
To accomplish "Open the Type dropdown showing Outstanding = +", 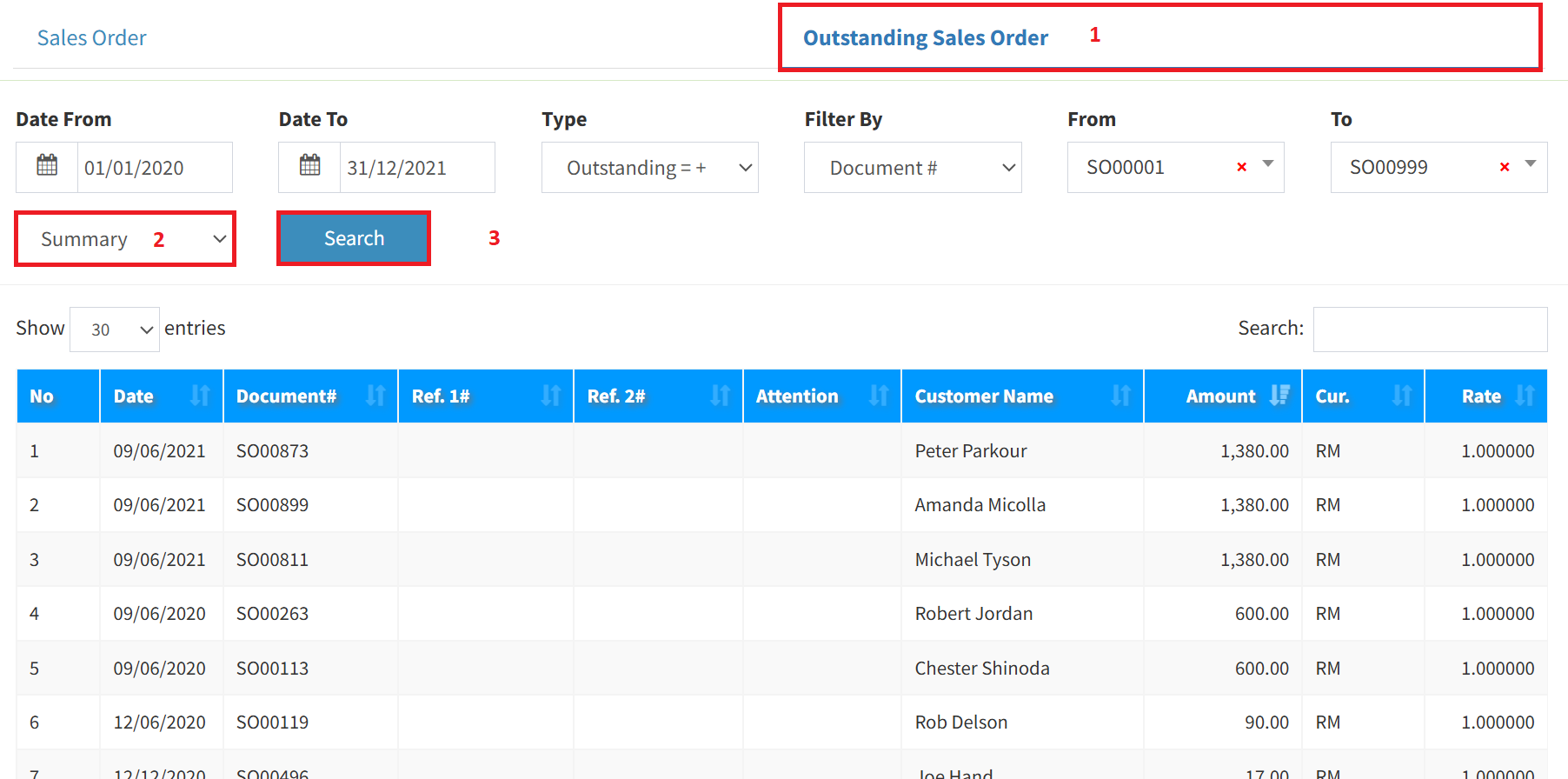I will (649, 168).
